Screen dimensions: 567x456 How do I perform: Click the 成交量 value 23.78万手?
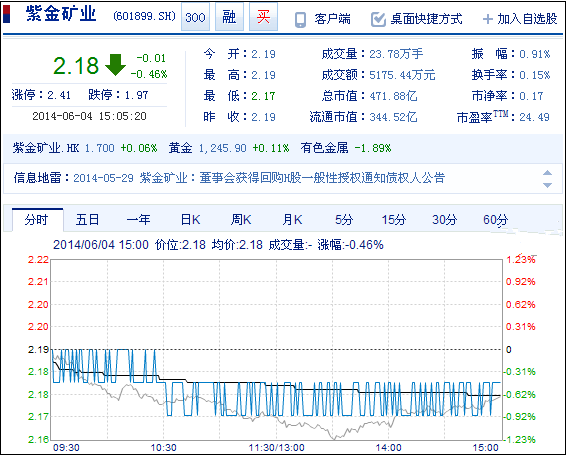pyautogui.click(x=396, y=54)
